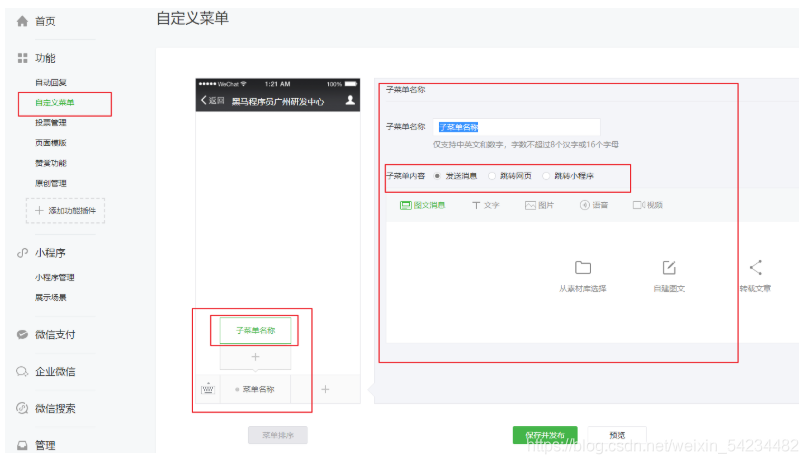
Task: Click the 子菜单名称 text input field
Action: 517,127
